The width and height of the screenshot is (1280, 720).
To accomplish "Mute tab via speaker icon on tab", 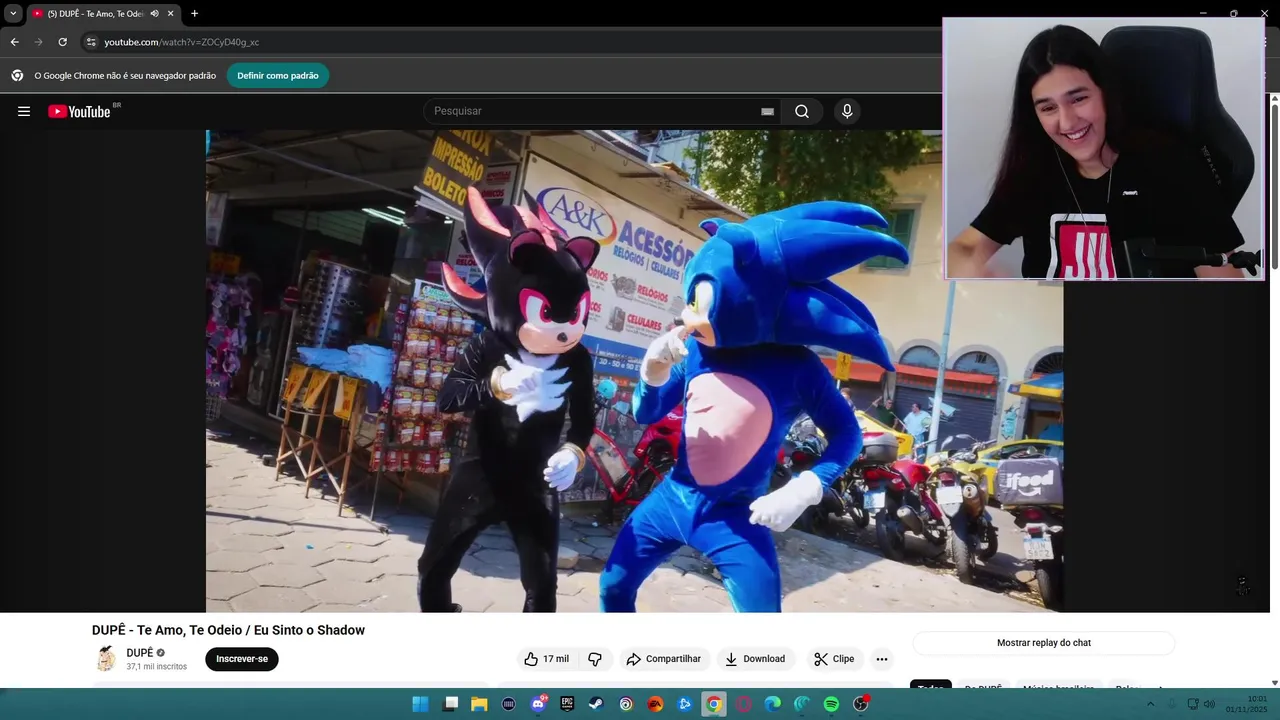I will [x=154, y=13].
